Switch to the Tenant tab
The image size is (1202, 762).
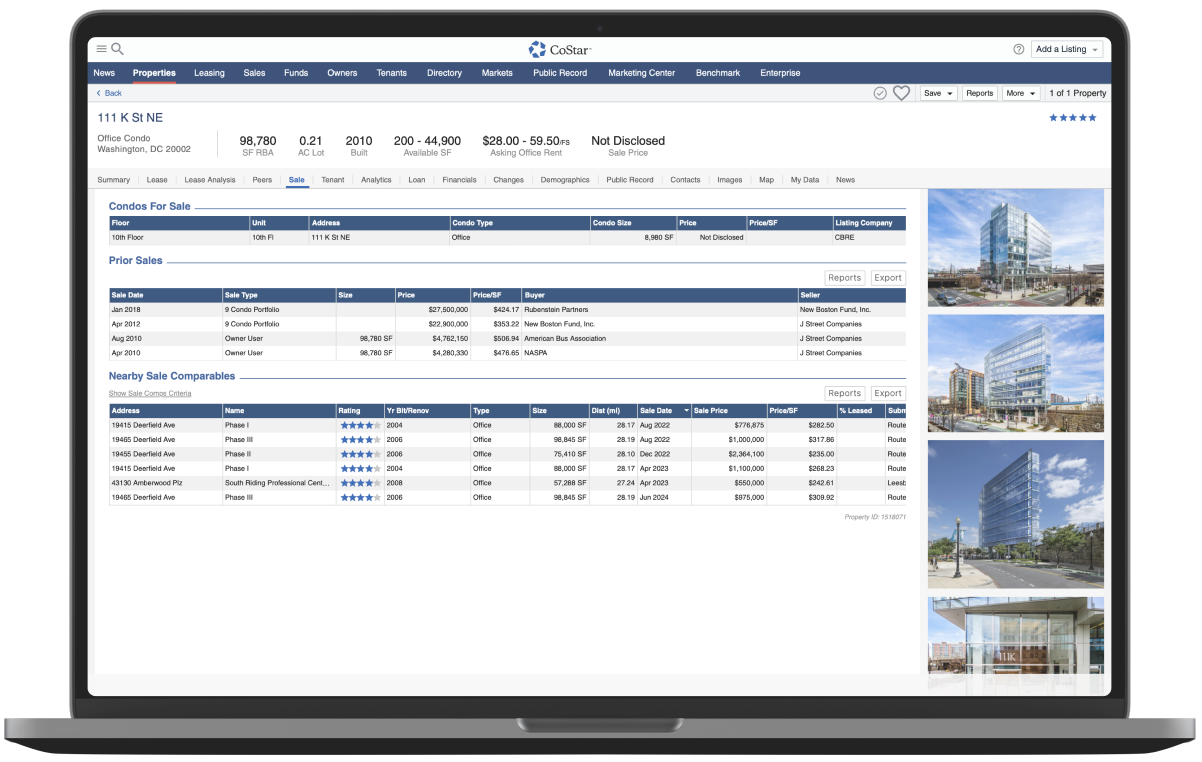coord(332,180)
